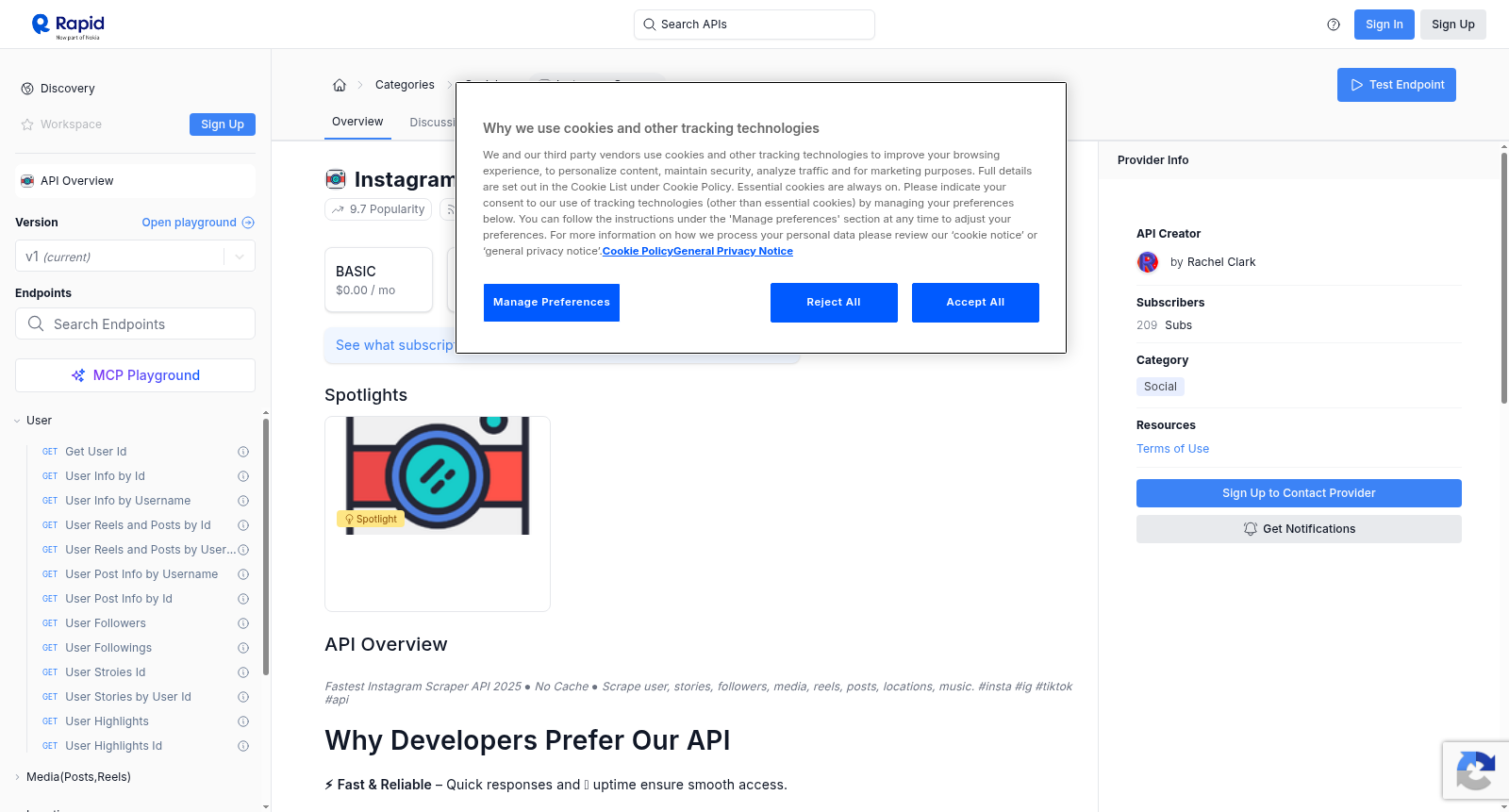Open info icon for User Followings
The width and height of the screenshot is (1509, 812).
tap(243, 648)
